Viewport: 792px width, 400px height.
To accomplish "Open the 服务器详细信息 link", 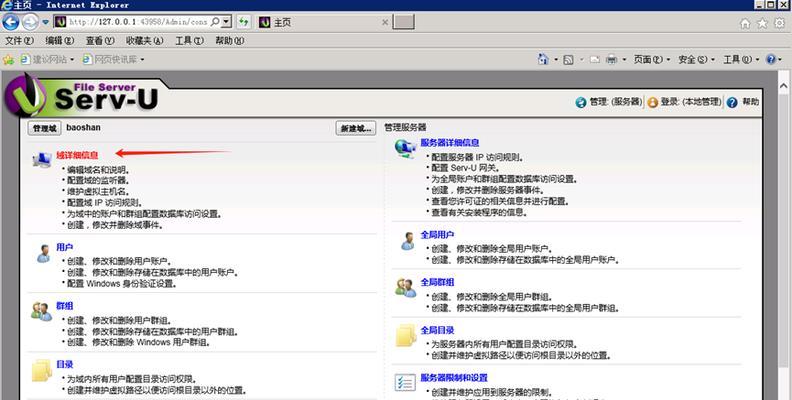I will coord(450,143).
